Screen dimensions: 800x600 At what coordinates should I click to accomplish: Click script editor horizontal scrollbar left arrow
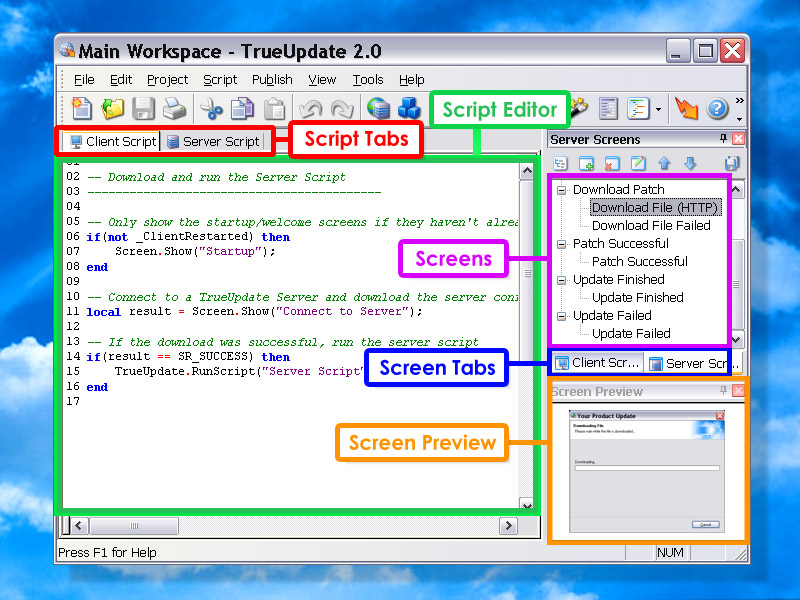[x=79, y=526]
